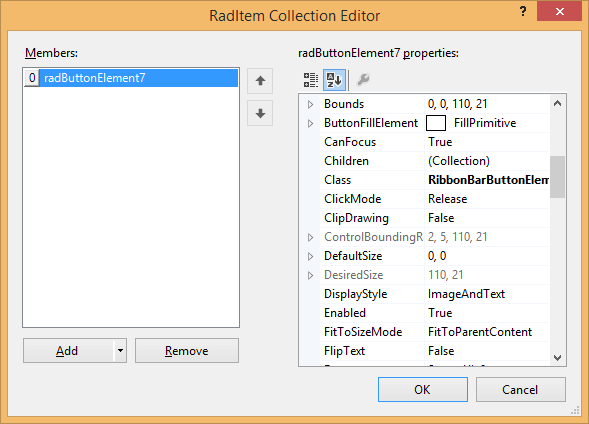This screenshot has width=589, height=424.
Task: Remove the selected member
Action: tap(187, 350)
